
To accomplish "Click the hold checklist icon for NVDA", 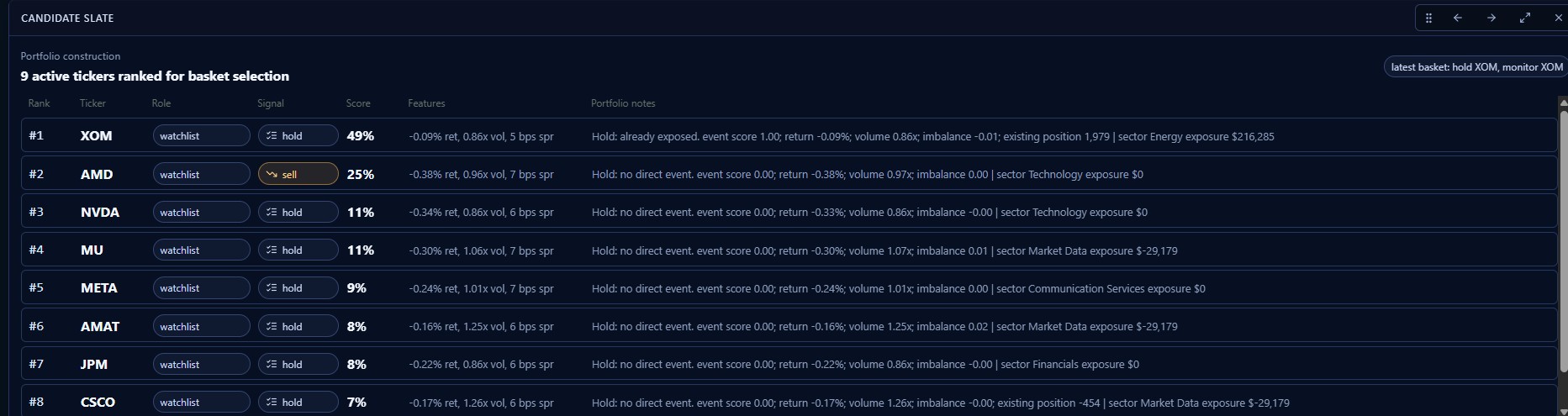I will tap(272, 212).
